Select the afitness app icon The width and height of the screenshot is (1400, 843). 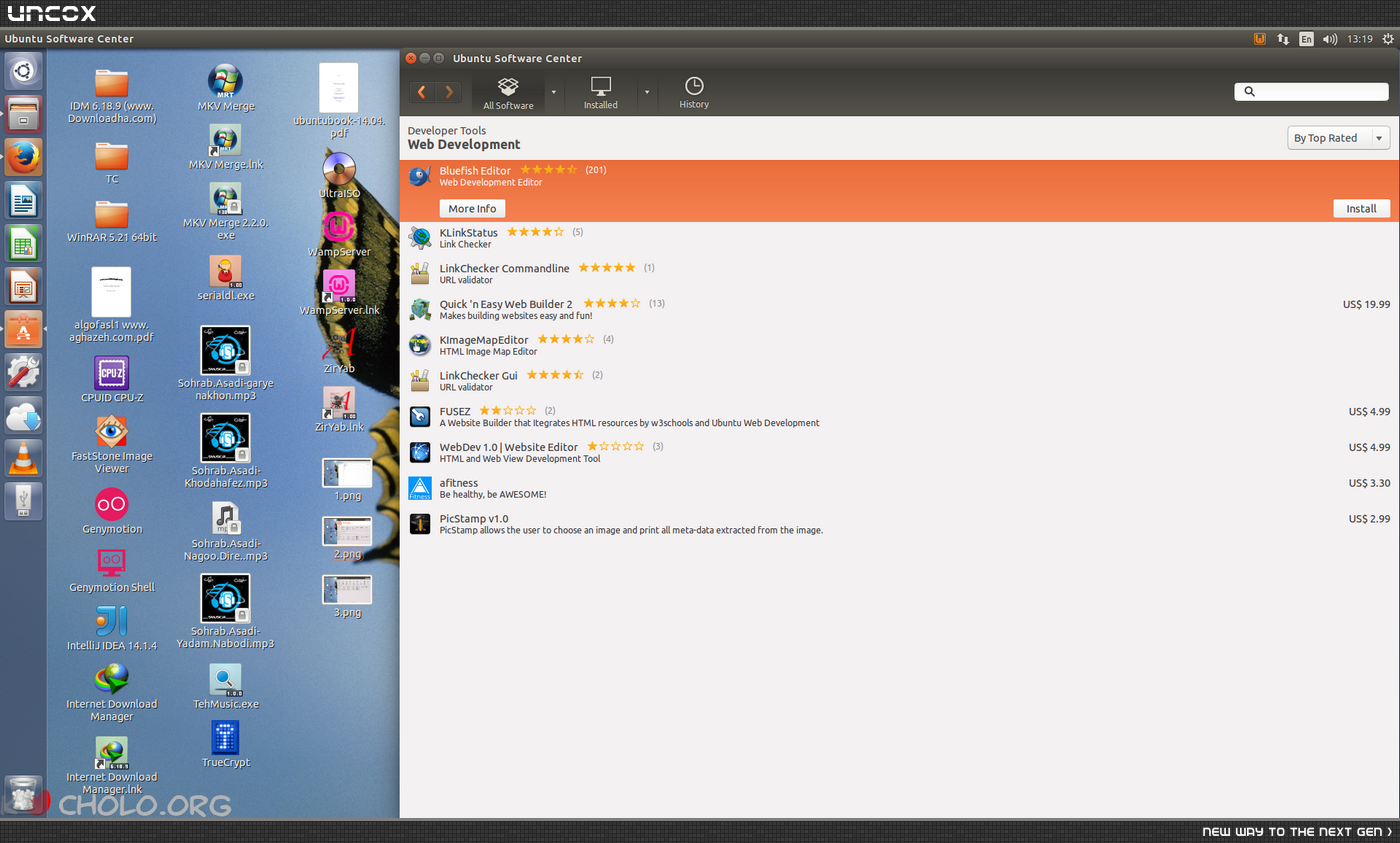click(420, 488)
